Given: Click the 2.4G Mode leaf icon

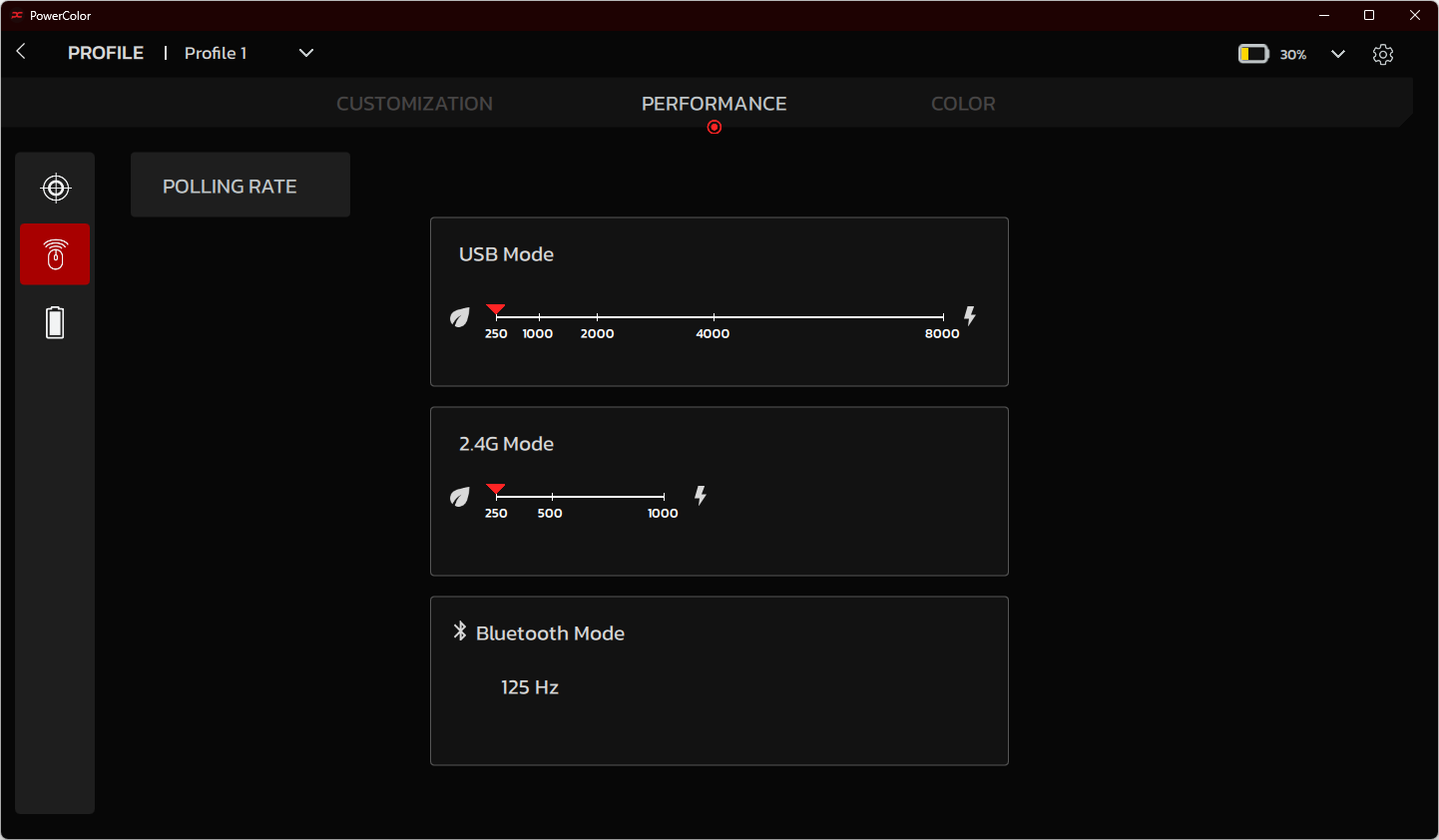Looking at the screenshot, I should [460, 497].
